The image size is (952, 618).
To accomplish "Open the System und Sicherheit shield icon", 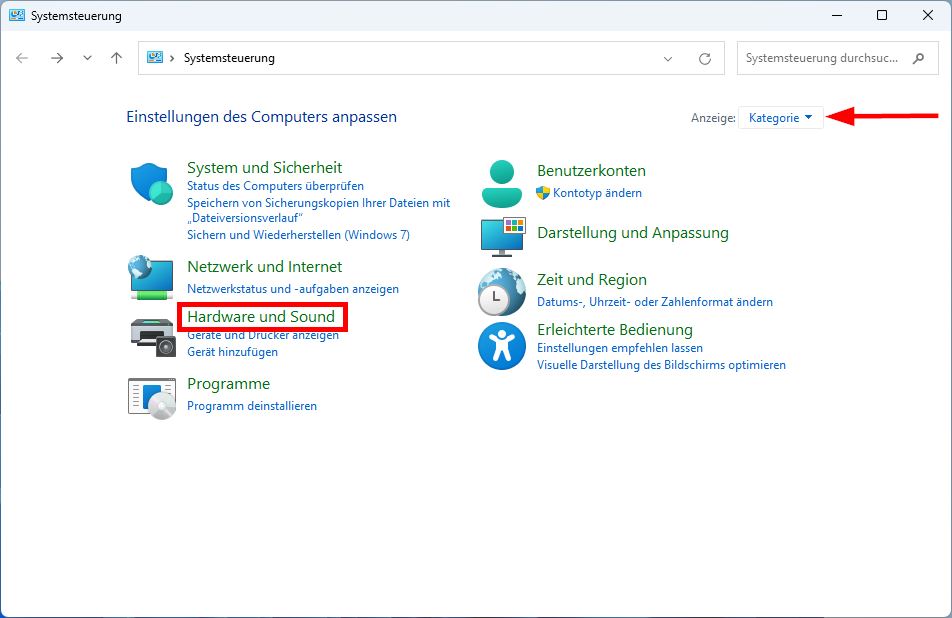I will click(x=151, y=185).
